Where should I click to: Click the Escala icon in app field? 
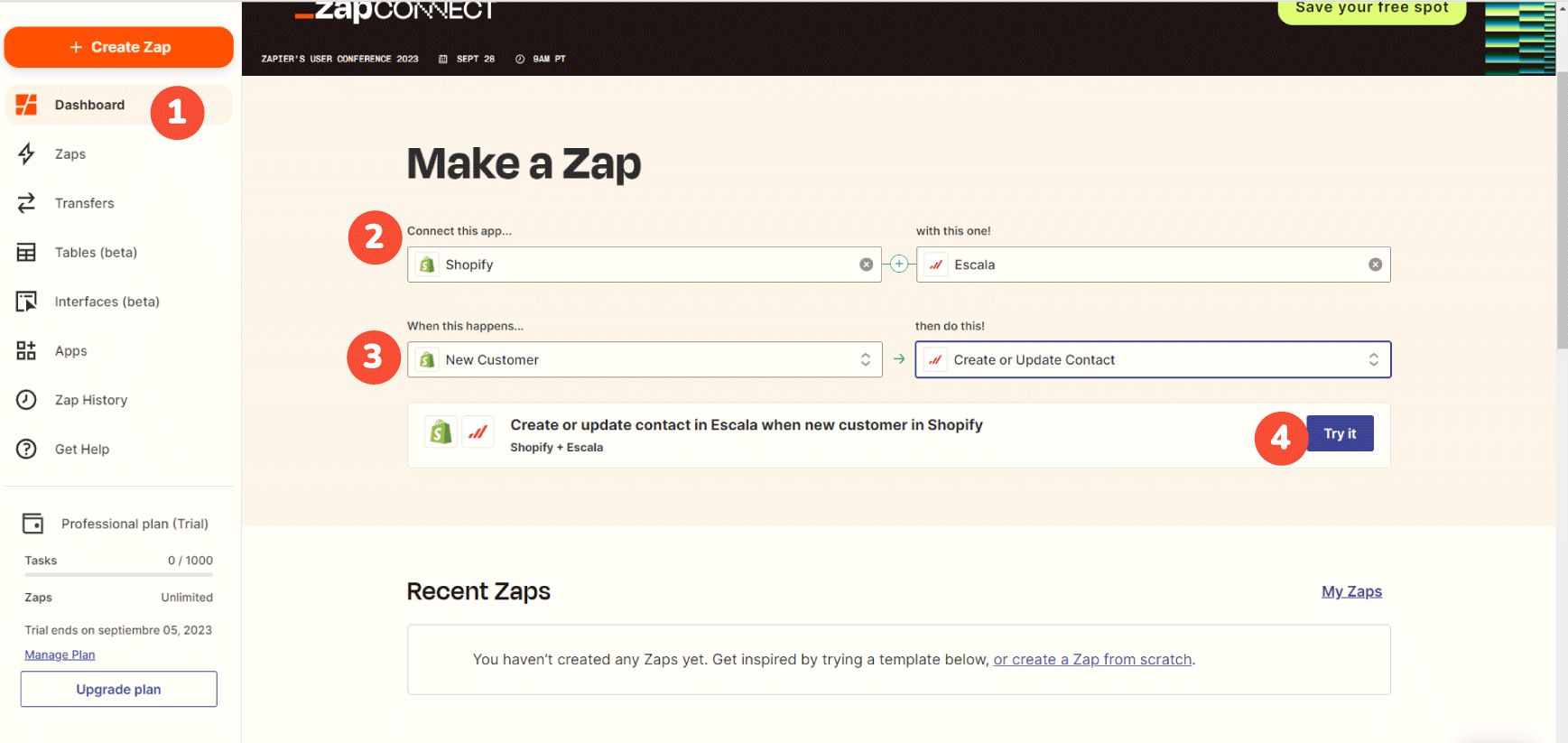(936, 265)
